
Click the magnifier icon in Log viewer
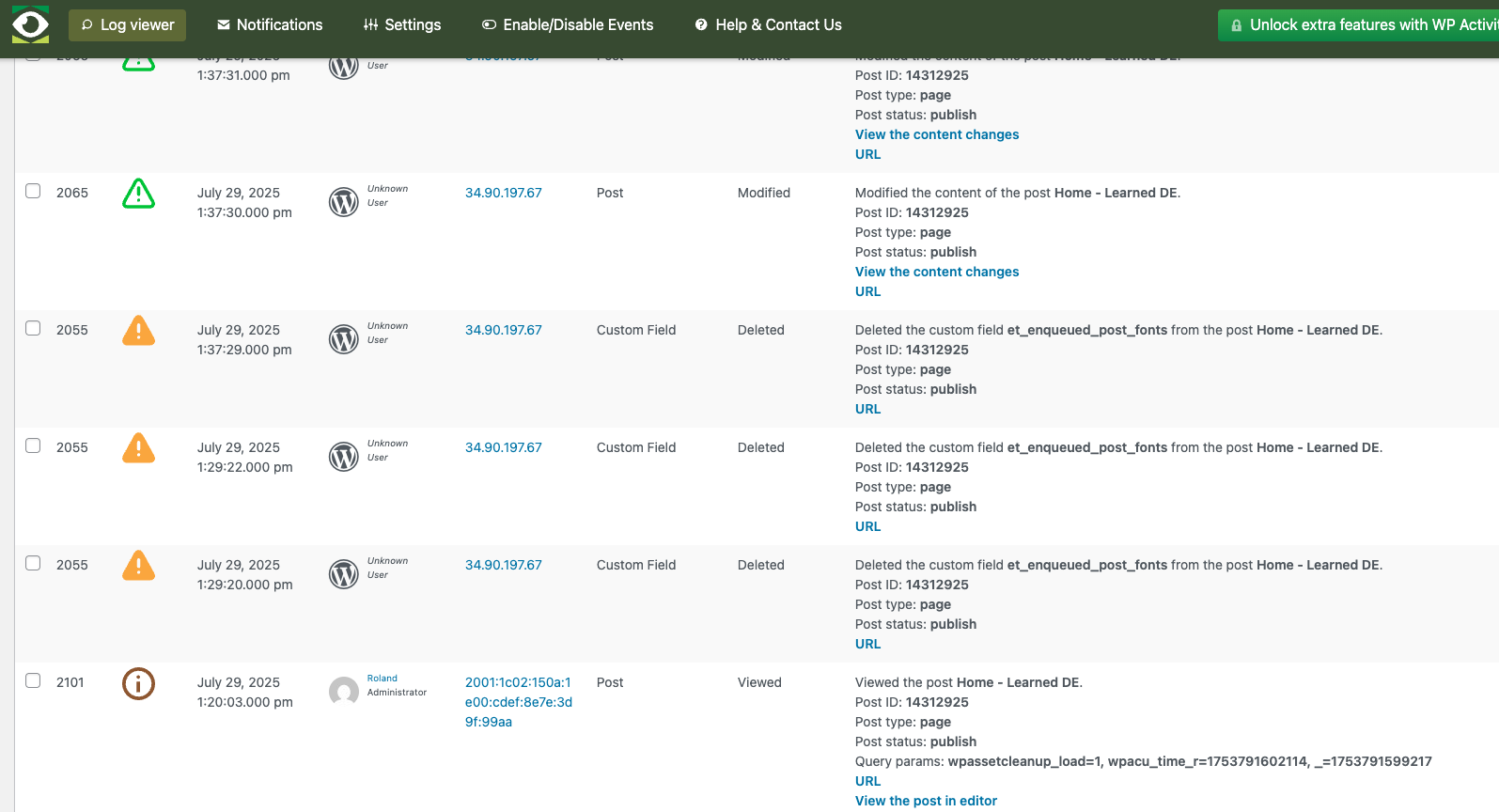pyautogui.click(x=87, y=25)
